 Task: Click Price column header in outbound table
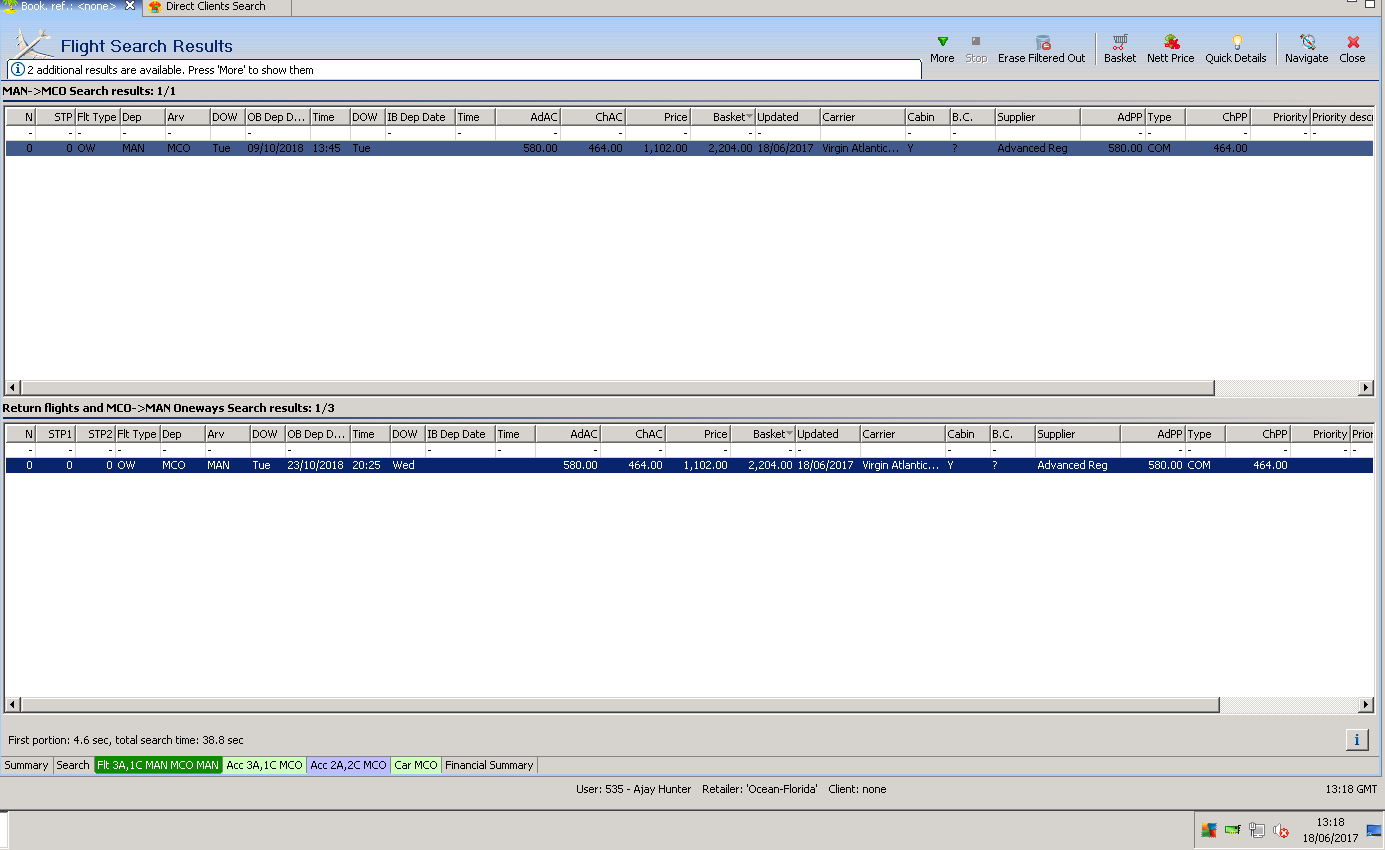[x=658, y=117]
